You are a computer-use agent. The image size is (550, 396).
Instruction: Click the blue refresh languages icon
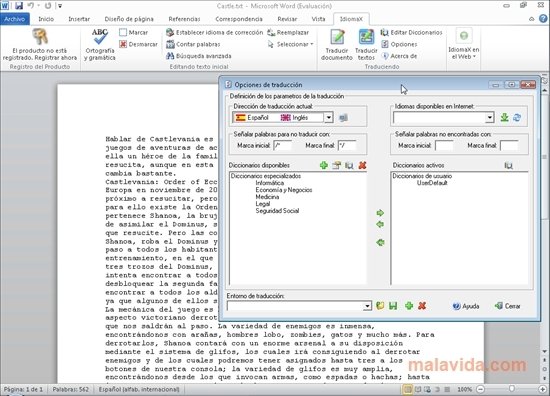click(x=517, y=118)
